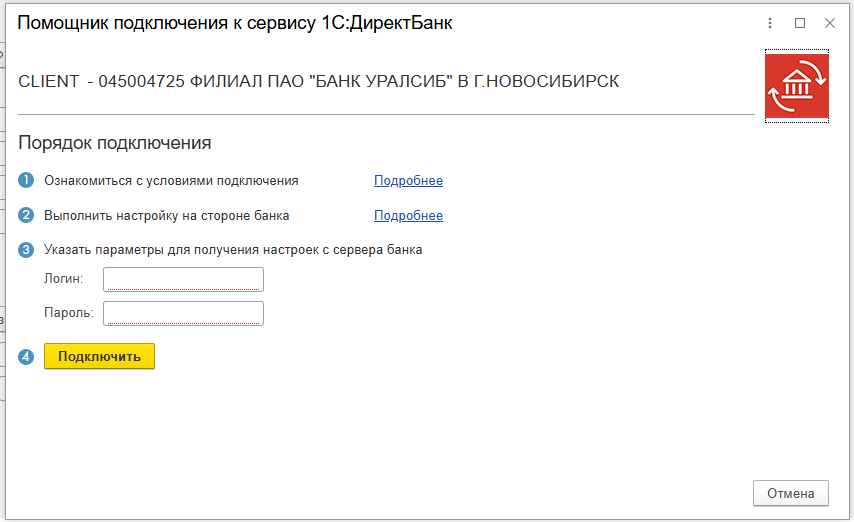The width and height of the screenshot is (854, 522).
Task: Open Подробнее link for bank-side setup
Action: tap(408, 215)
